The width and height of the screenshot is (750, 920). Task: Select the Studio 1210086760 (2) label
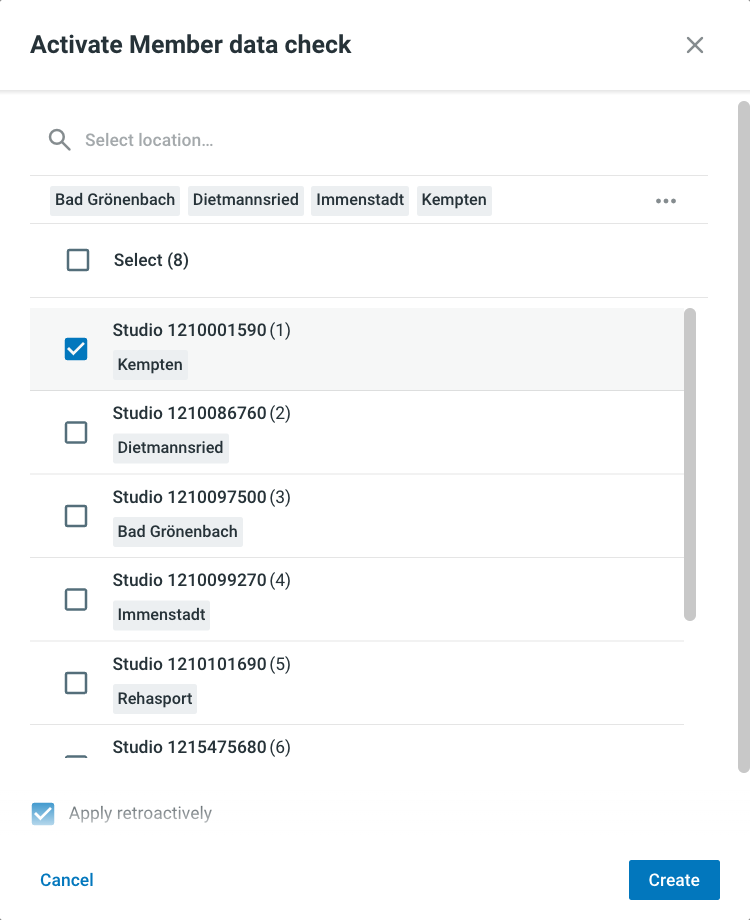201,414
